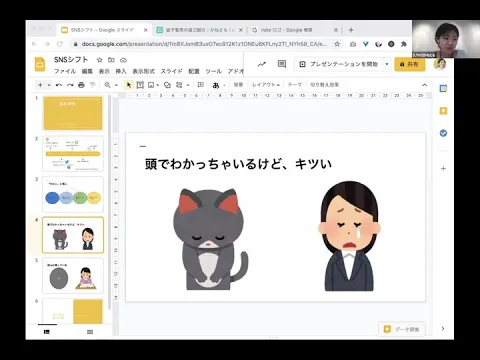Select the text box tool
The height and width of the screenshot is (360, 480).
(140, 85)
